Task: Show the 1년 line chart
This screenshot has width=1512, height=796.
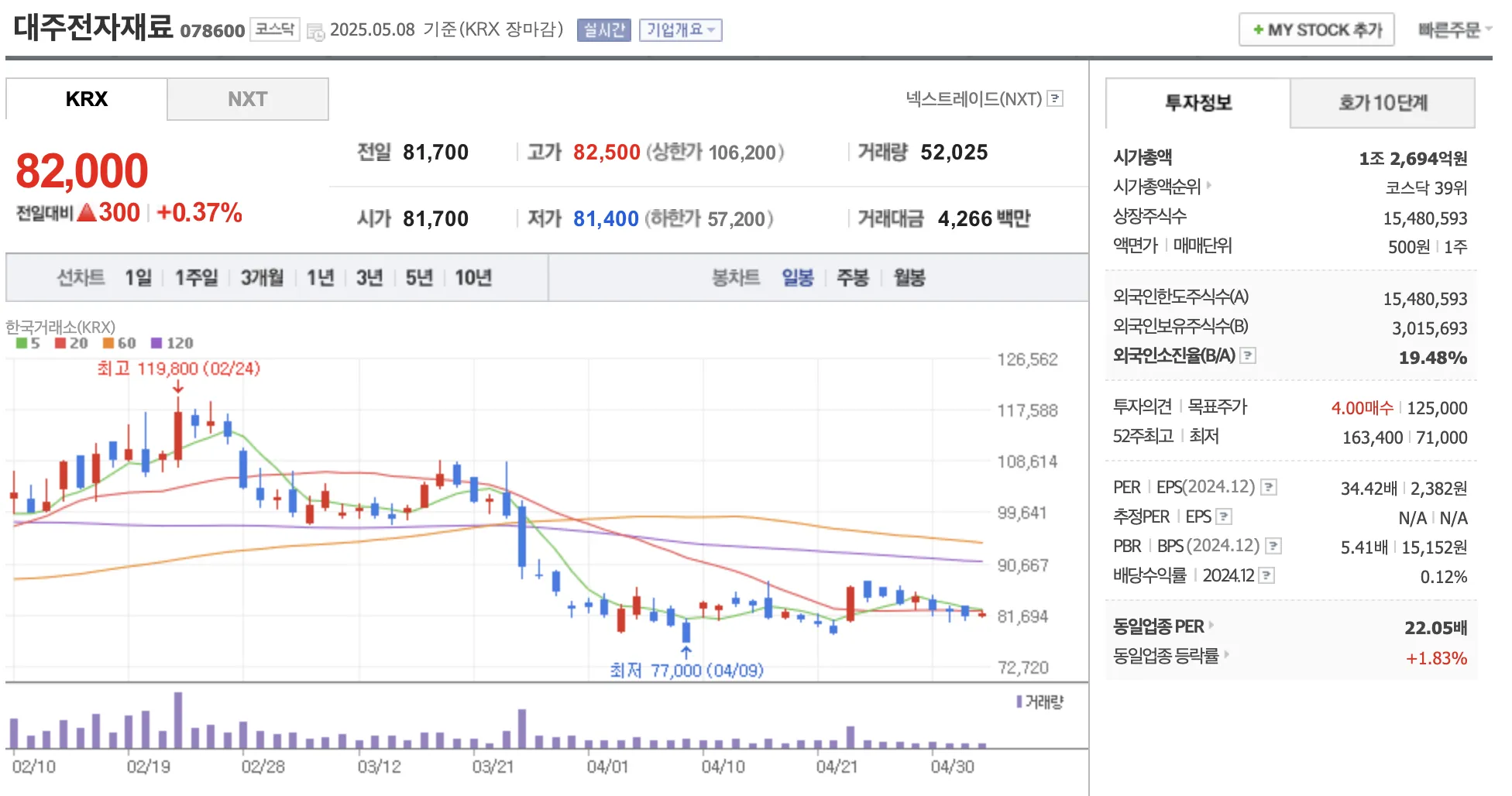Action: click(320, 277)
